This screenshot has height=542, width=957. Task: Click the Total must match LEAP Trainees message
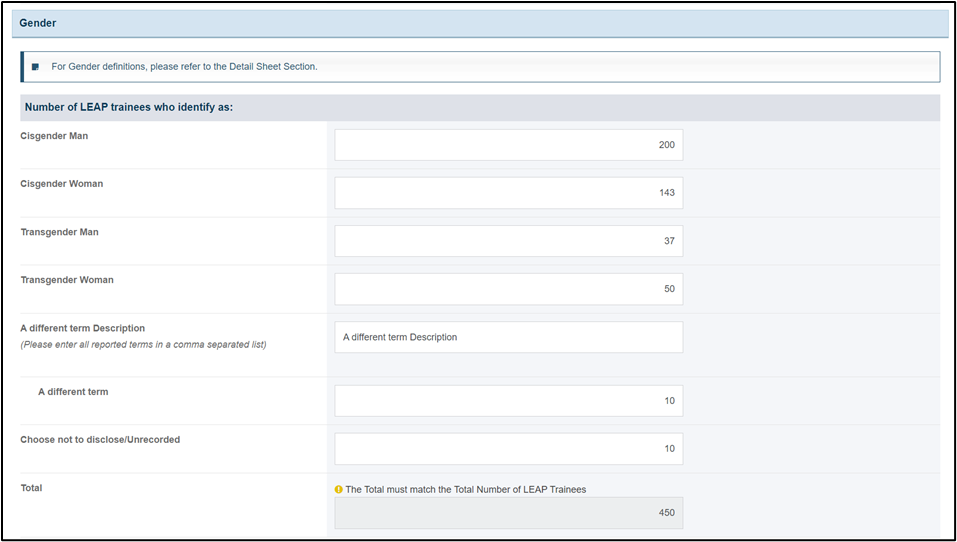tap(466, 490)
